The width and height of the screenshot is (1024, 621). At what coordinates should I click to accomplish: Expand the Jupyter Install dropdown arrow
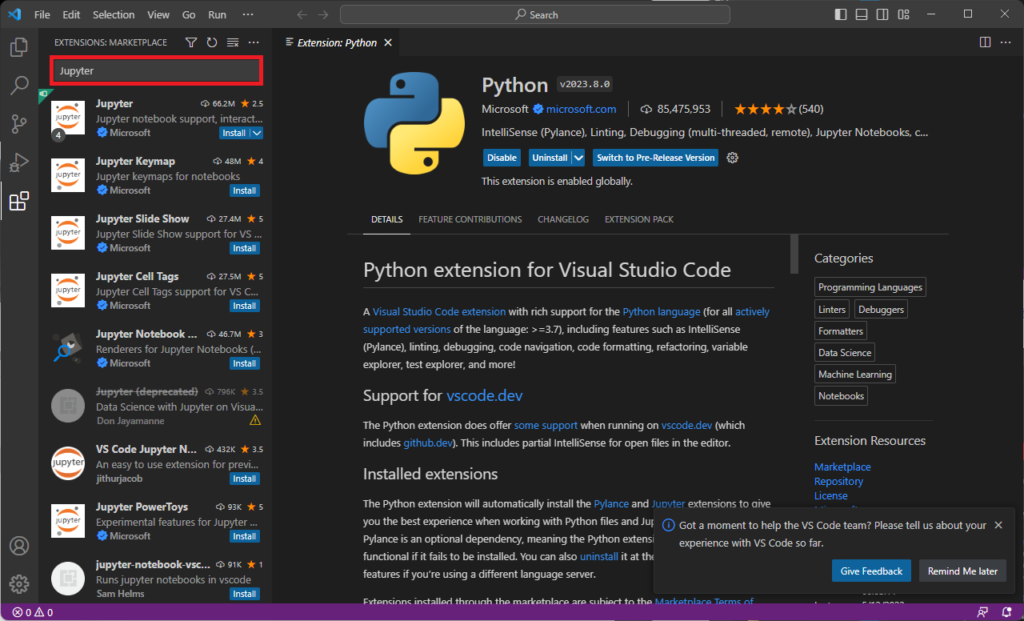(257, 133)
